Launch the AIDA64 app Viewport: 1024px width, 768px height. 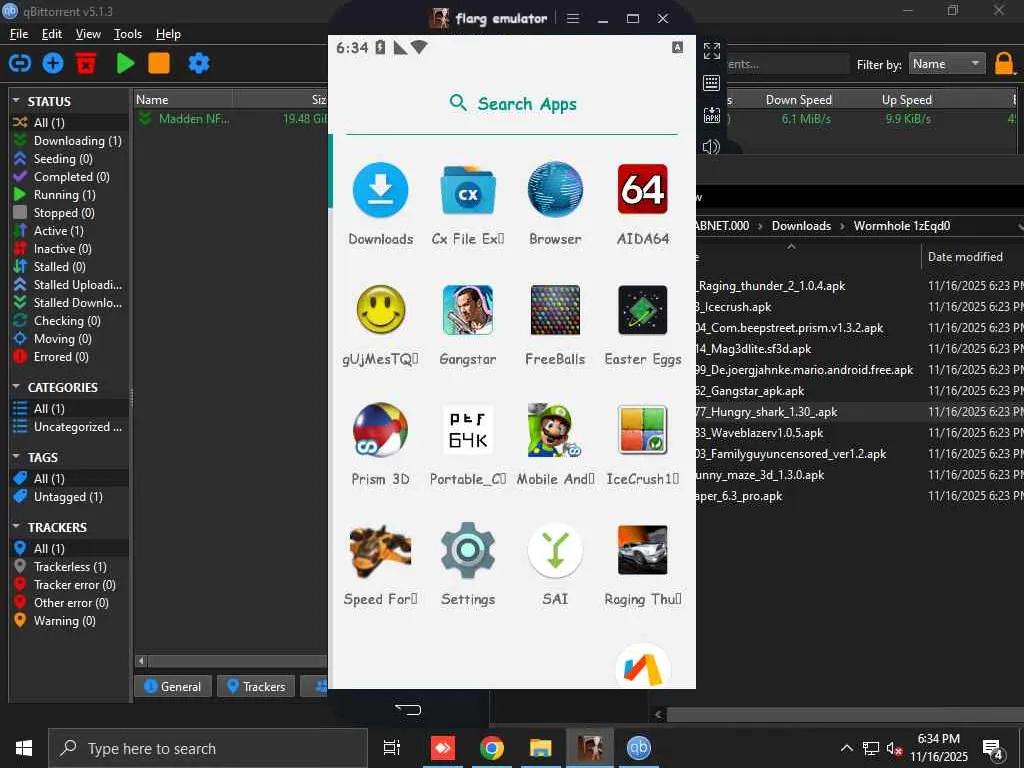pos(643,190)
